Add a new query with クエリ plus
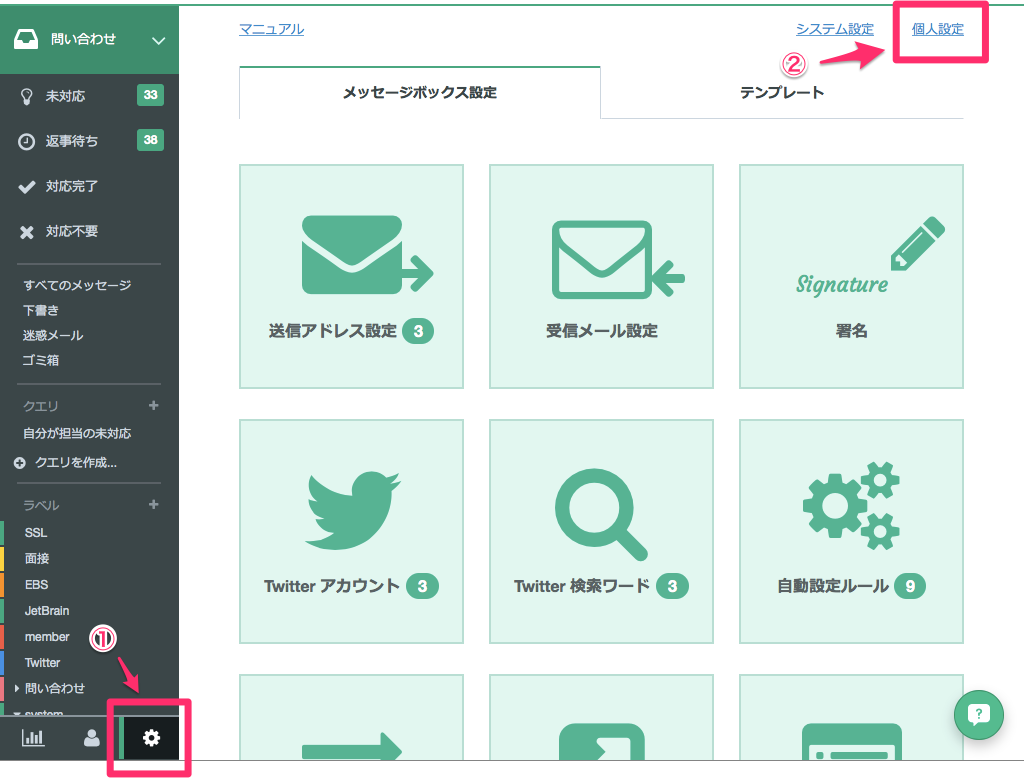Screen dimensions: 1024x778 click(x=153, y=406)
